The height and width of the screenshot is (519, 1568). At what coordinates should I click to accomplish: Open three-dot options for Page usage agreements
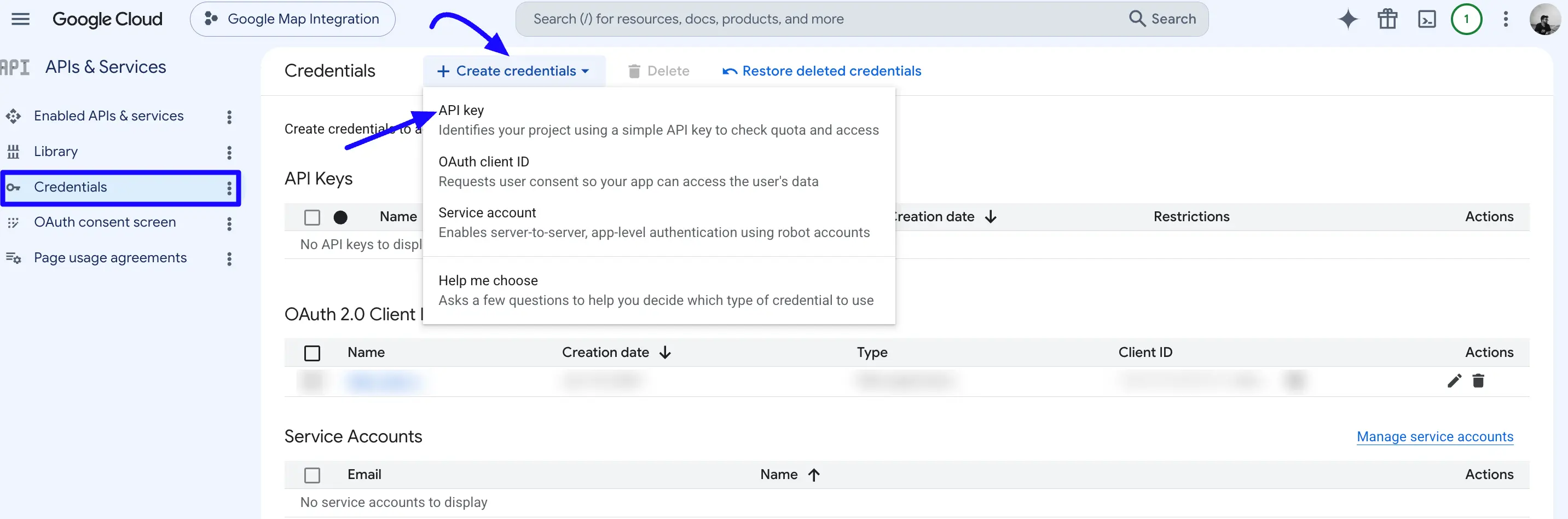tap(229, 259)
